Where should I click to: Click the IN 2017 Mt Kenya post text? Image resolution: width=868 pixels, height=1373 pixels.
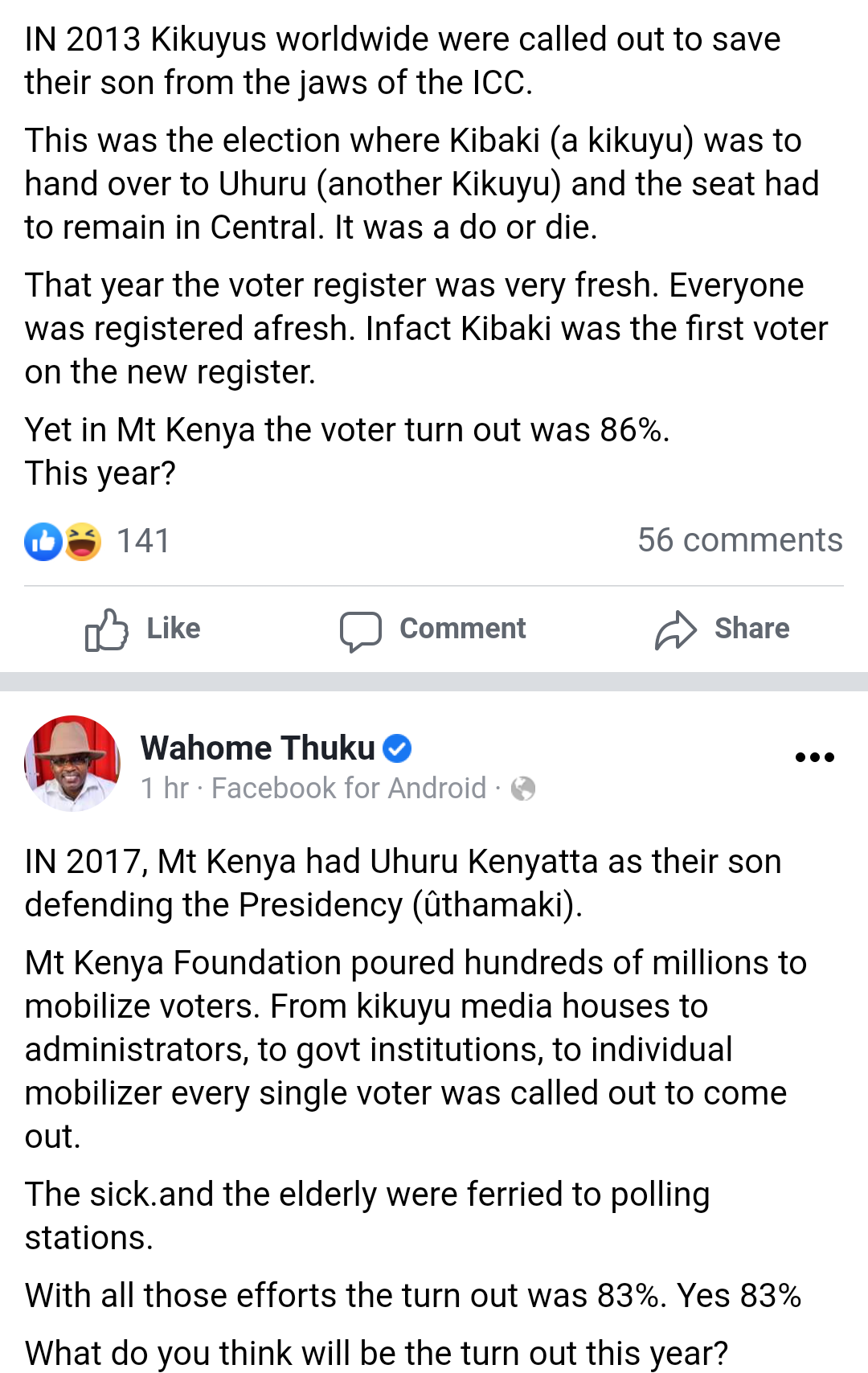coord(402,883)
